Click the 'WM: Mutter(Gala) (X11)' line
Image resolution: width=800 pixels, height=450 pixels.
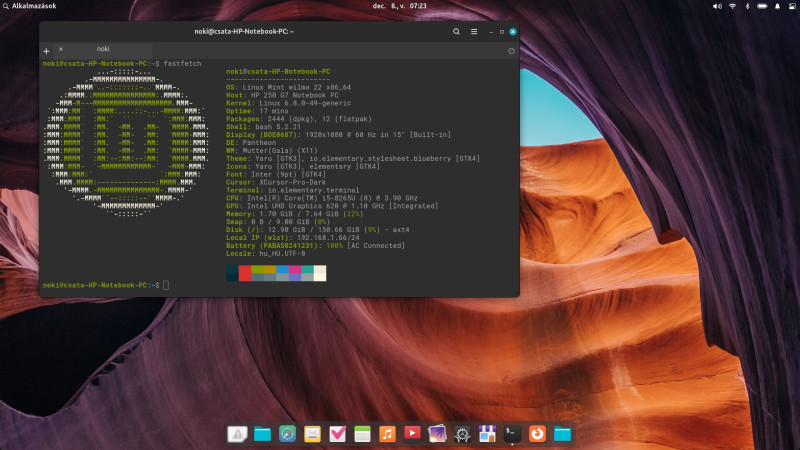[x=272, y=151]
